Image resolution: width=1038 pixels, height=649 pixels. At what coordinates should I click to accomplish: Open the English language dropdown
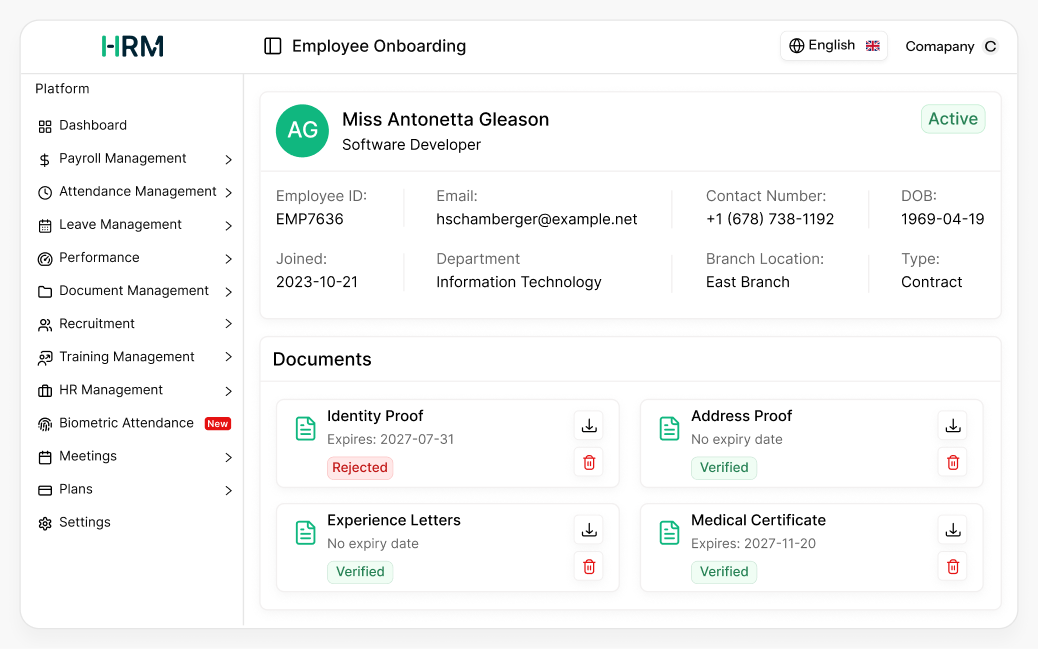pyautogui.click(x=834, y=45)
